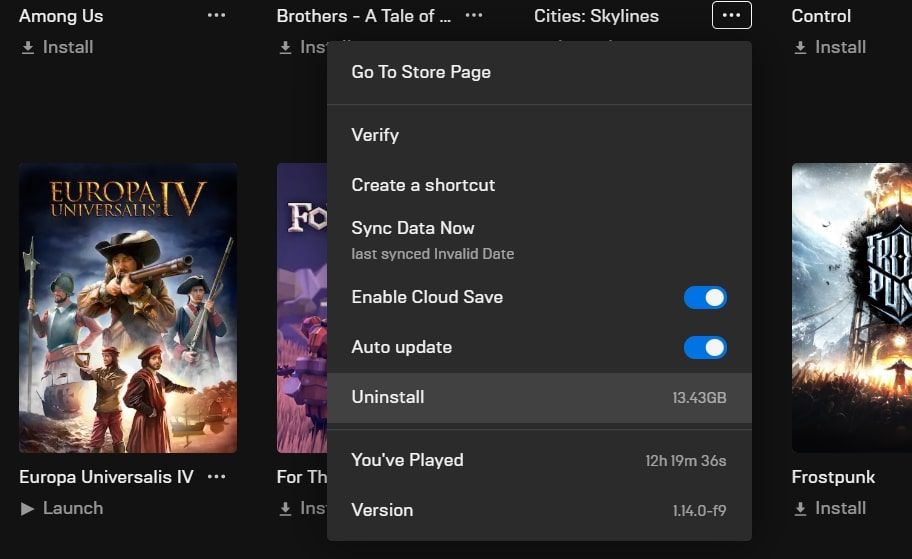The image size is (912, 559).
Task: Select Go To Store Page
Action: pyautogui.click(x=539, y=72)
